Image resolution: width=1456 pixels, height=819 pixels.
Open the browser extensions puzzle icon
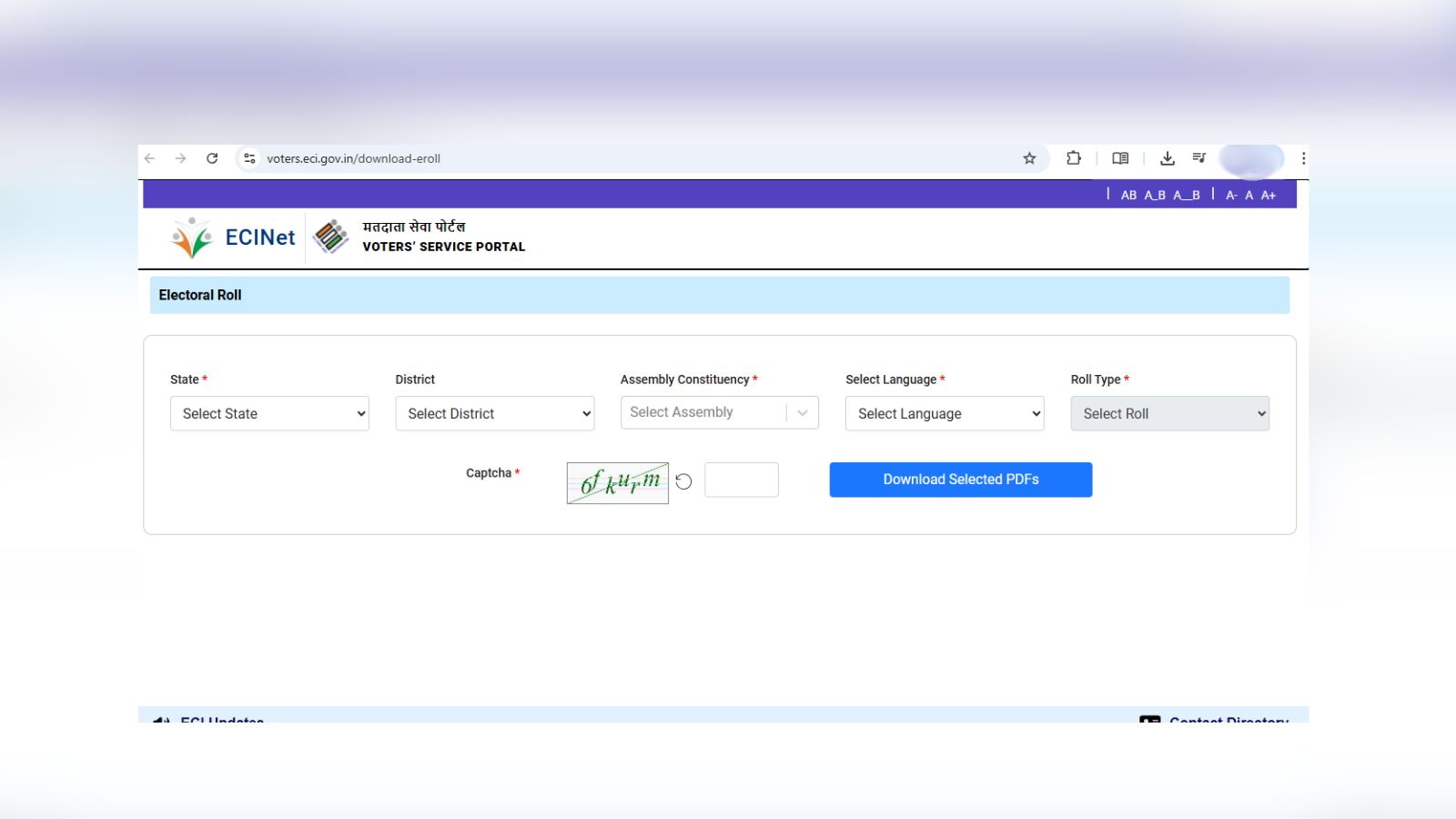(x=1074, y=158)
